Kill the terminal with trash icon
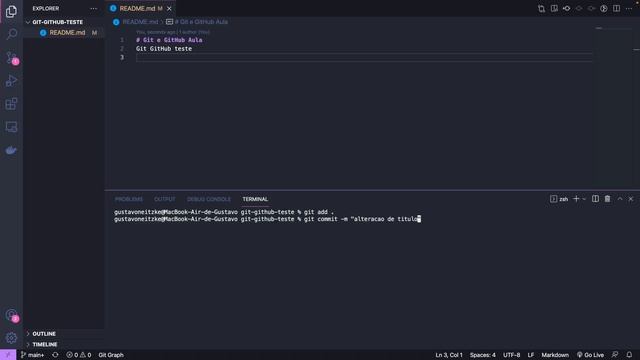The image size is (640, 360). click(608, 199)
